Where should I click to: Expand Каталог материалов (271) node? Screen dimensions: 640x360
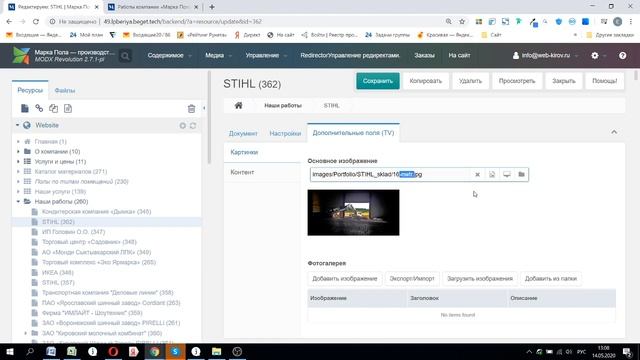pos(18,171)
